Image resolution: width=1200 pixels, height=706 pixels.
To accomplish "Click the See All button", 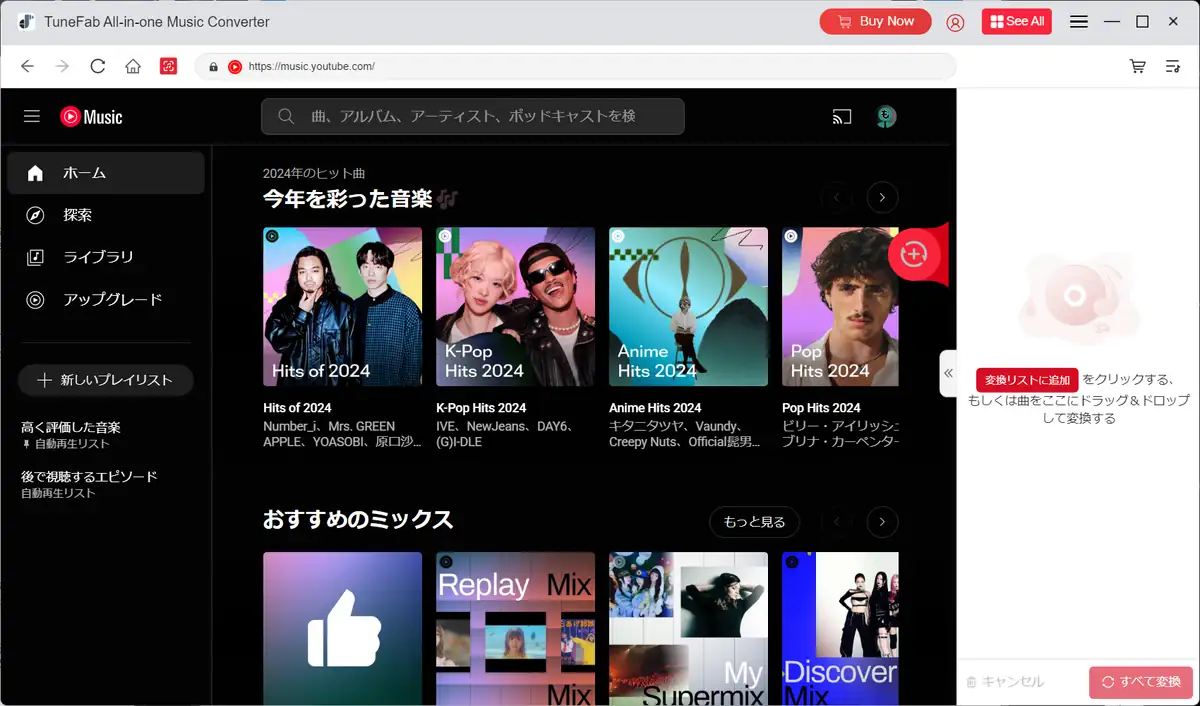I will [1016, 21].
